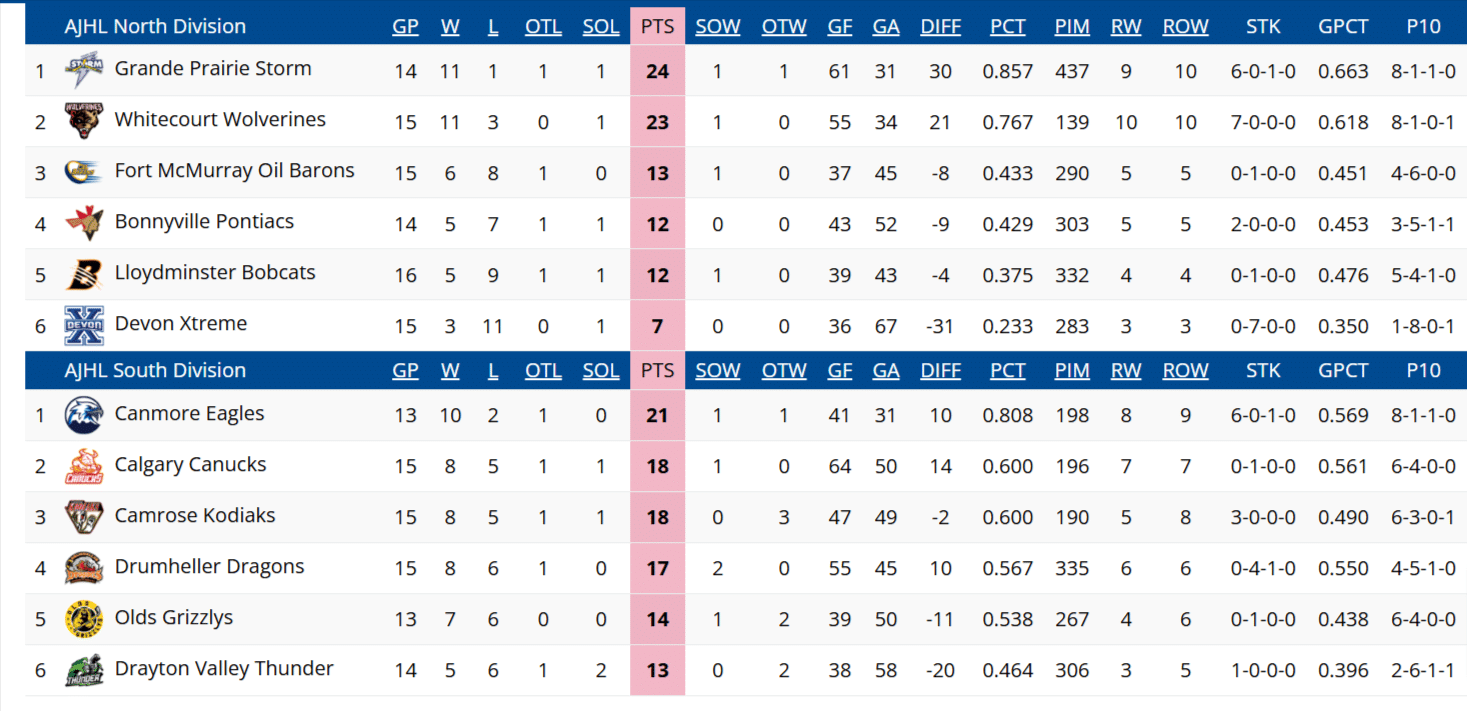Click the Whitecourt Wolverines logo icon

[83, 121]
